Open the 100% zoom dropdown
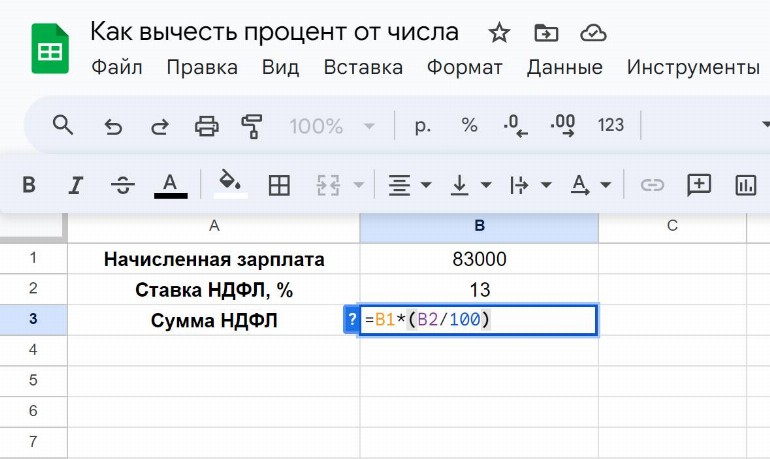This screenshot has height=459, width=770. click(x=332, y=126)
